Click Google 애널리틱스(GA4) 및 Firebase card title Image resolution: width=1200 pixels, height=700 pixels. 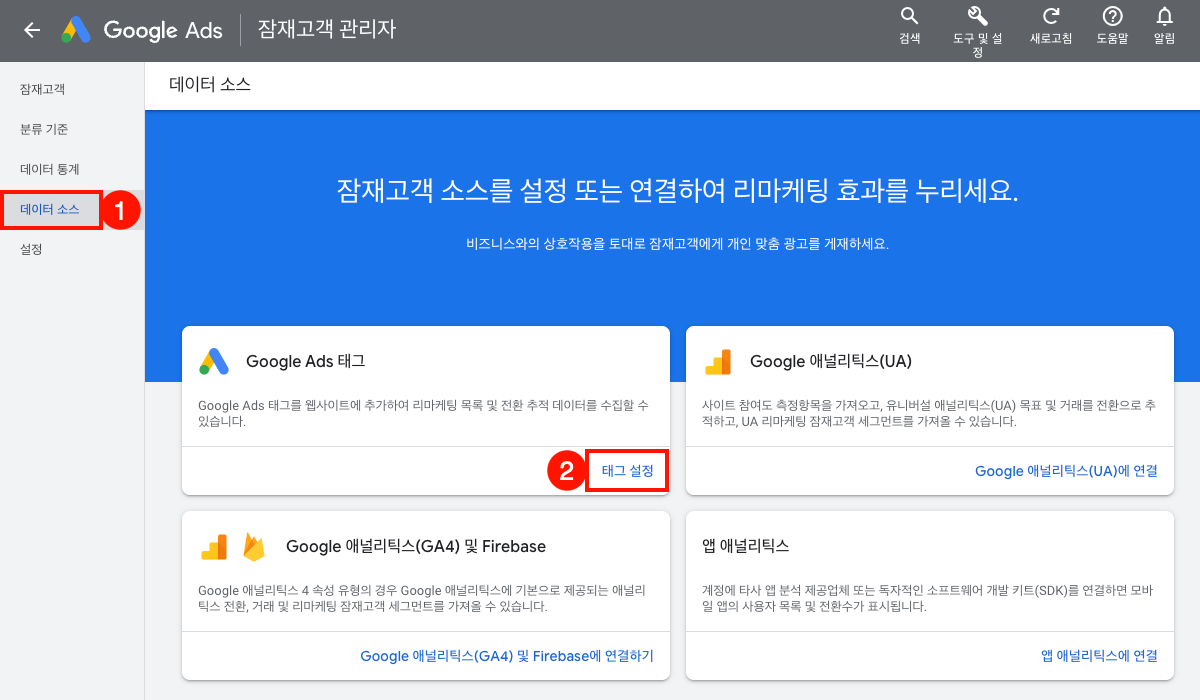click(416, 547)
